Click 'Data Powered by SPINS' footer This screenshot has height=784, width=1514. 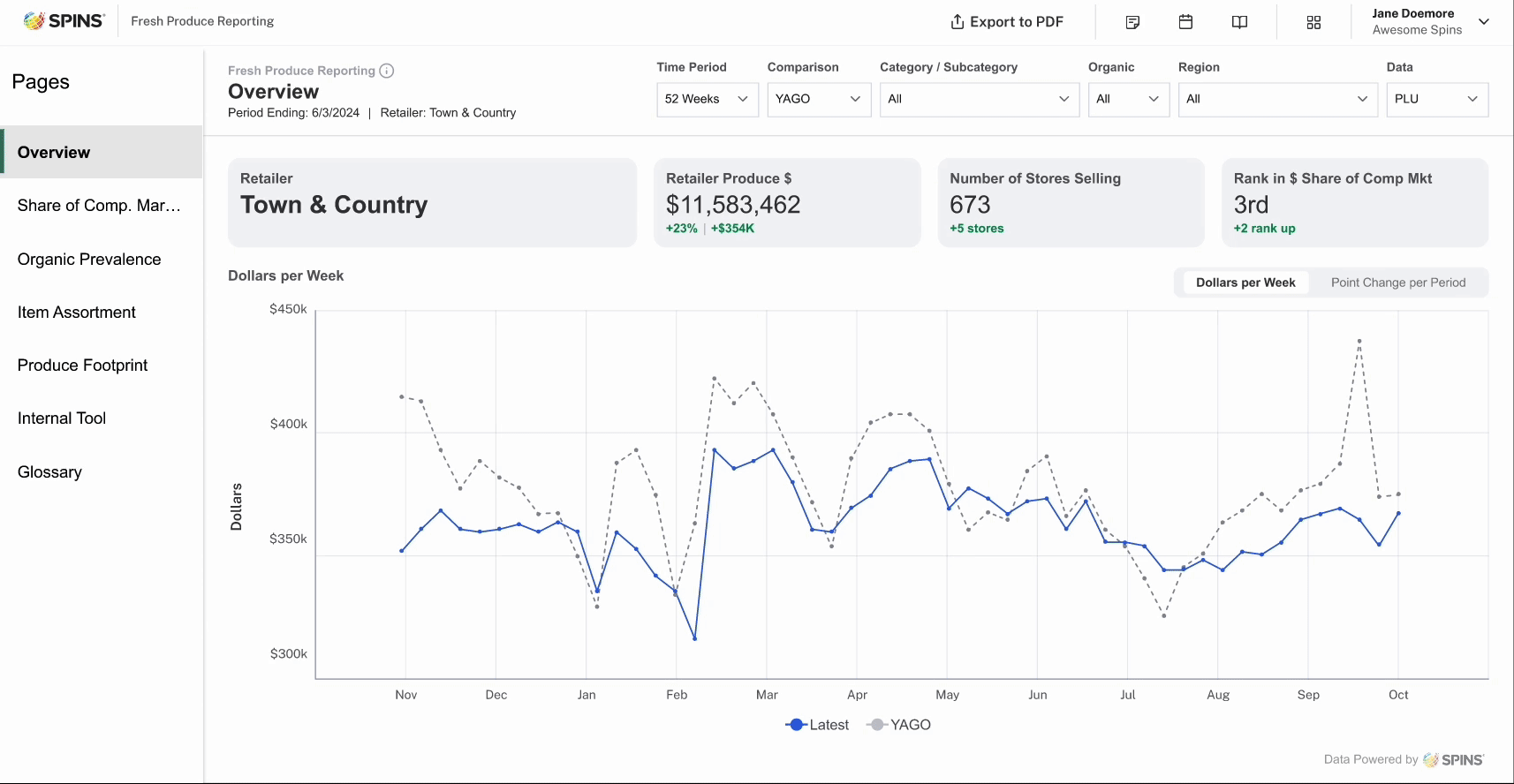(1404, 759)
